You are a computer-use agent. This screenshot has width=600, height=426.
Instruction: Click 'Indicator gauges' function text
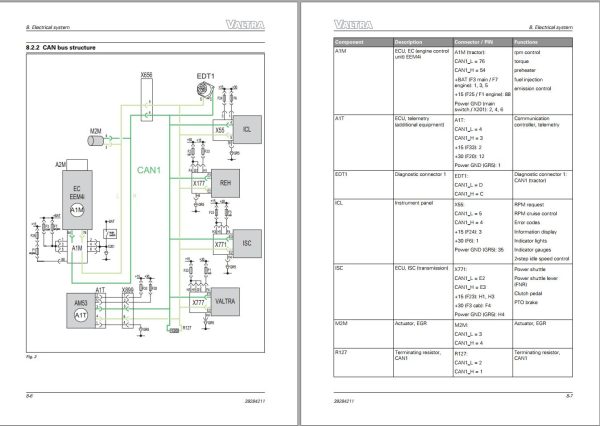tap(533, 250)
